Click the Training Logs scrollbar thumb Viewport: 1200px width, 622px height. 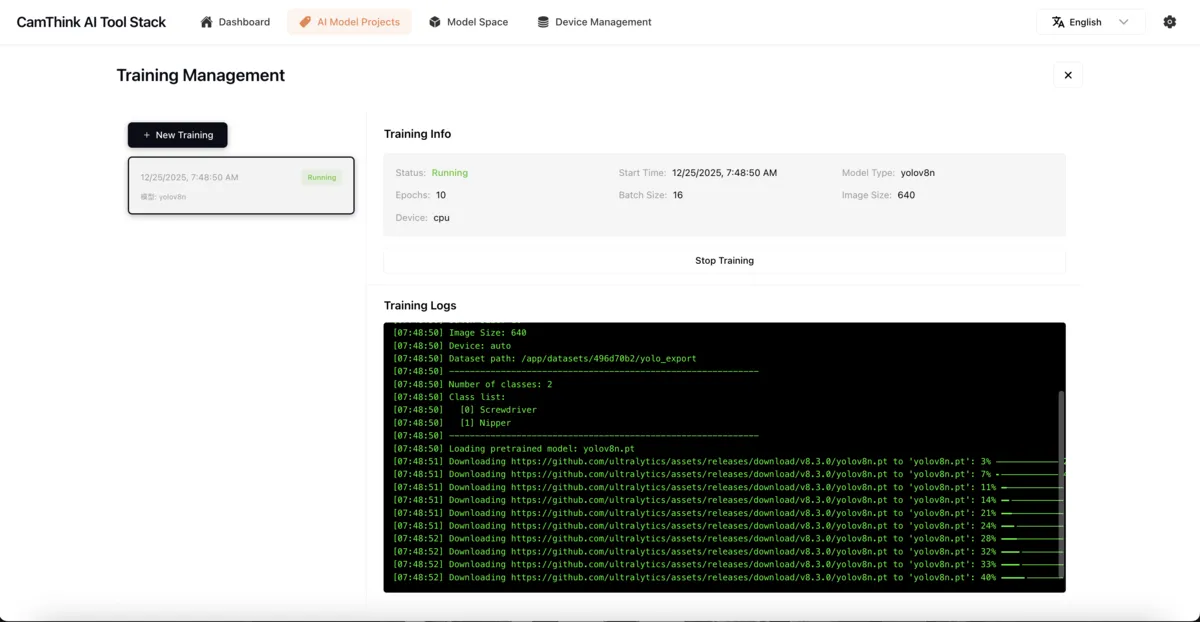tap(1061, 485)
